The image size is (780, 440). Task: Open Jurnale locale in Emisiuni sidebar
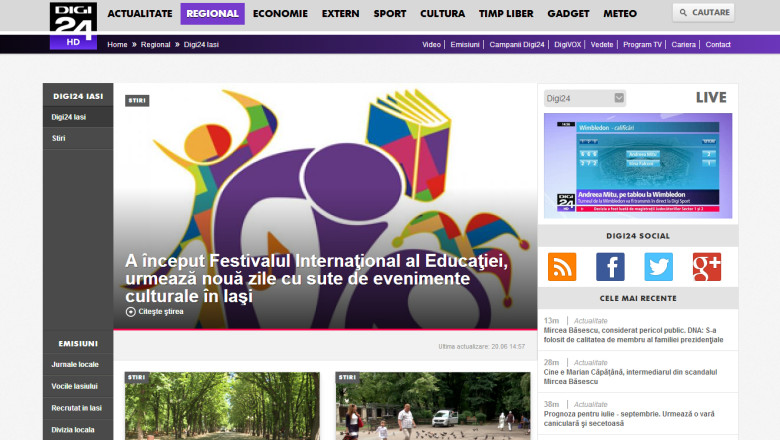tap(75, 364)
